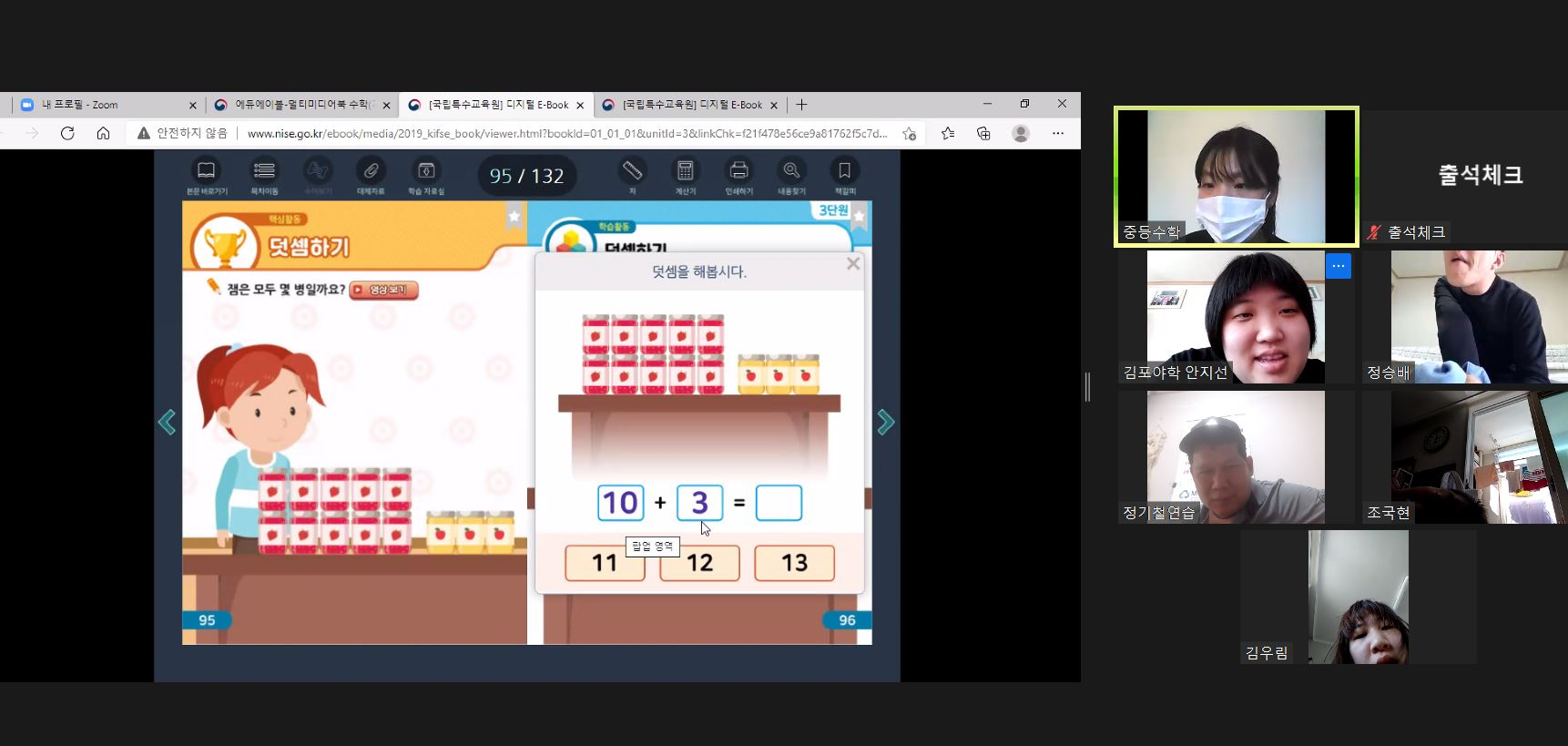Open the 내용찾기 search magnifier
The width and height of the screenshot is (1568, 746).
(x=791, y=171)
